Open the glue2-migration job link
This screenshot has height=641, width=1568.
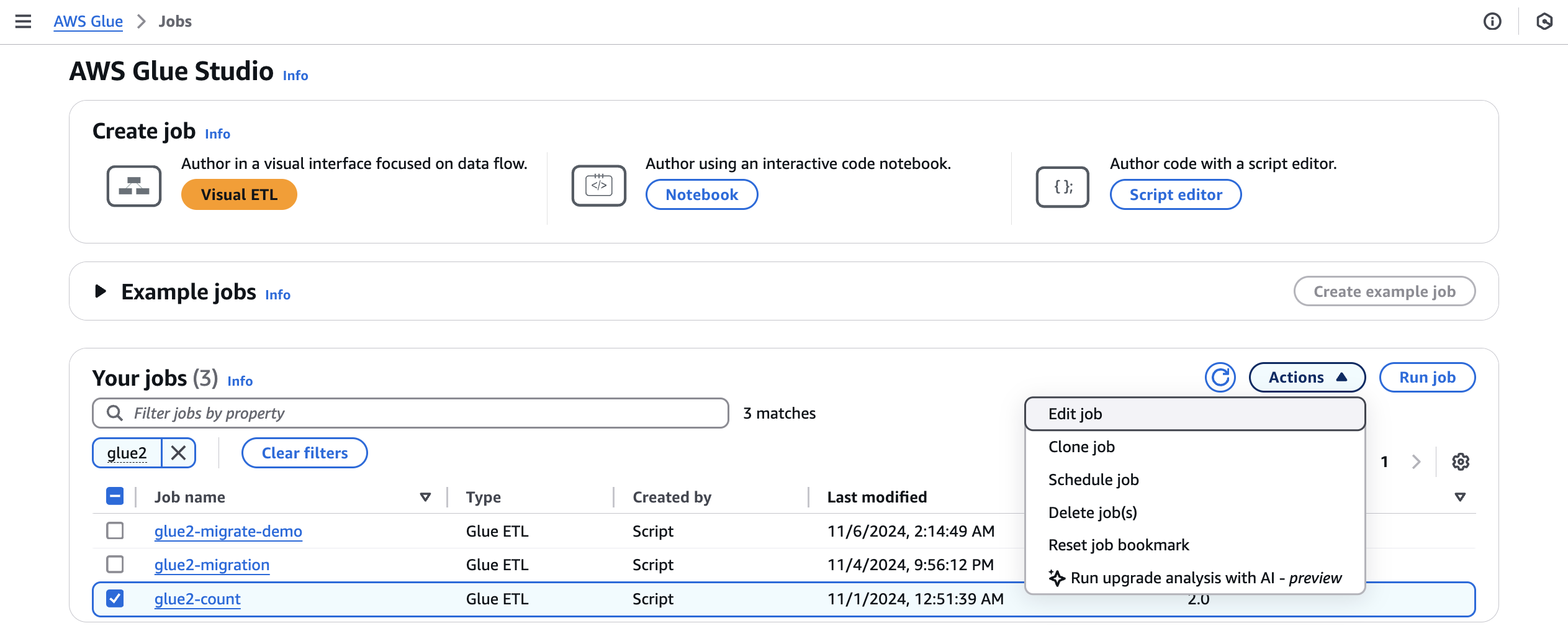point(212,565)
